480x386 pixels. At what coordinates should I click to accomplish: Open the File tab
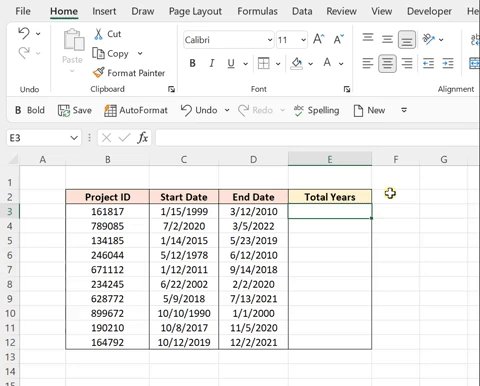point(23,11)
